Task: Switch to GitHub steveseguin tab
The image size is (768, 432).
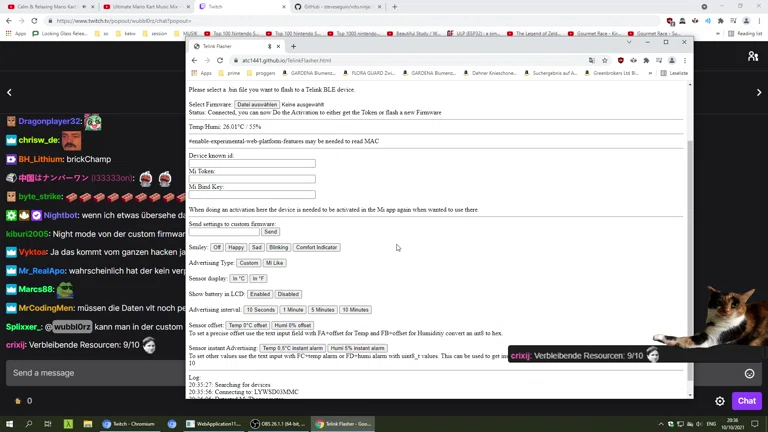Action: [x=337, y=7]
